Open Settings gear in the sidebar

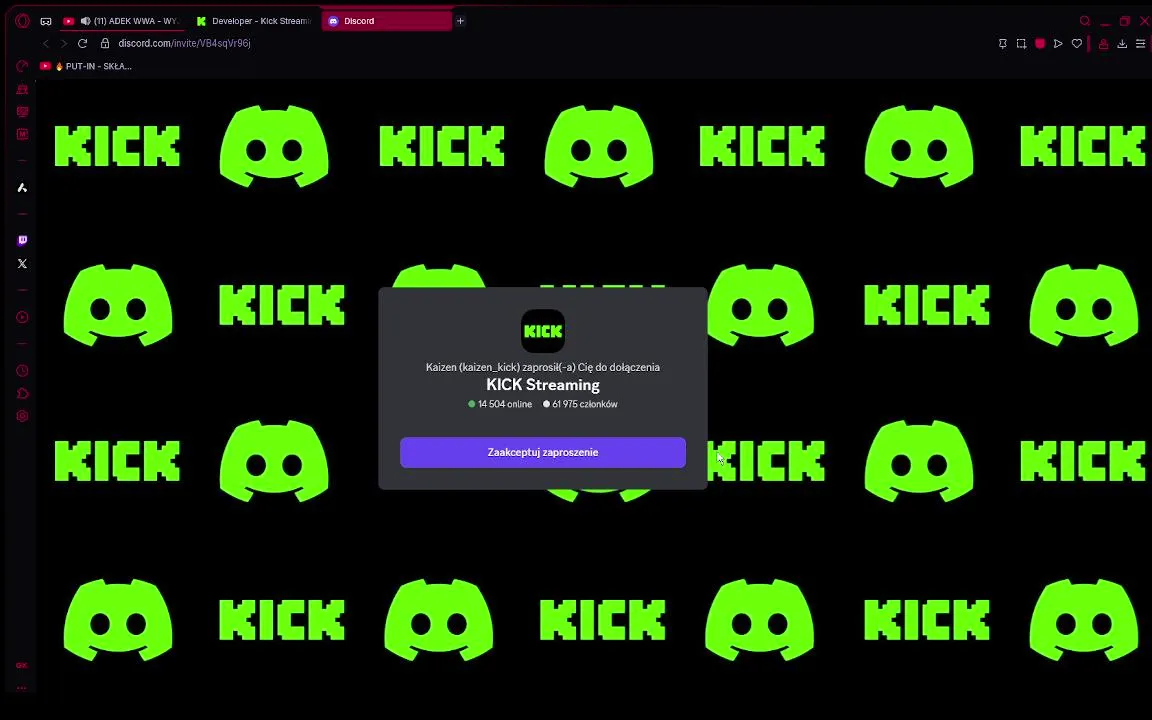tap(22, 416)
